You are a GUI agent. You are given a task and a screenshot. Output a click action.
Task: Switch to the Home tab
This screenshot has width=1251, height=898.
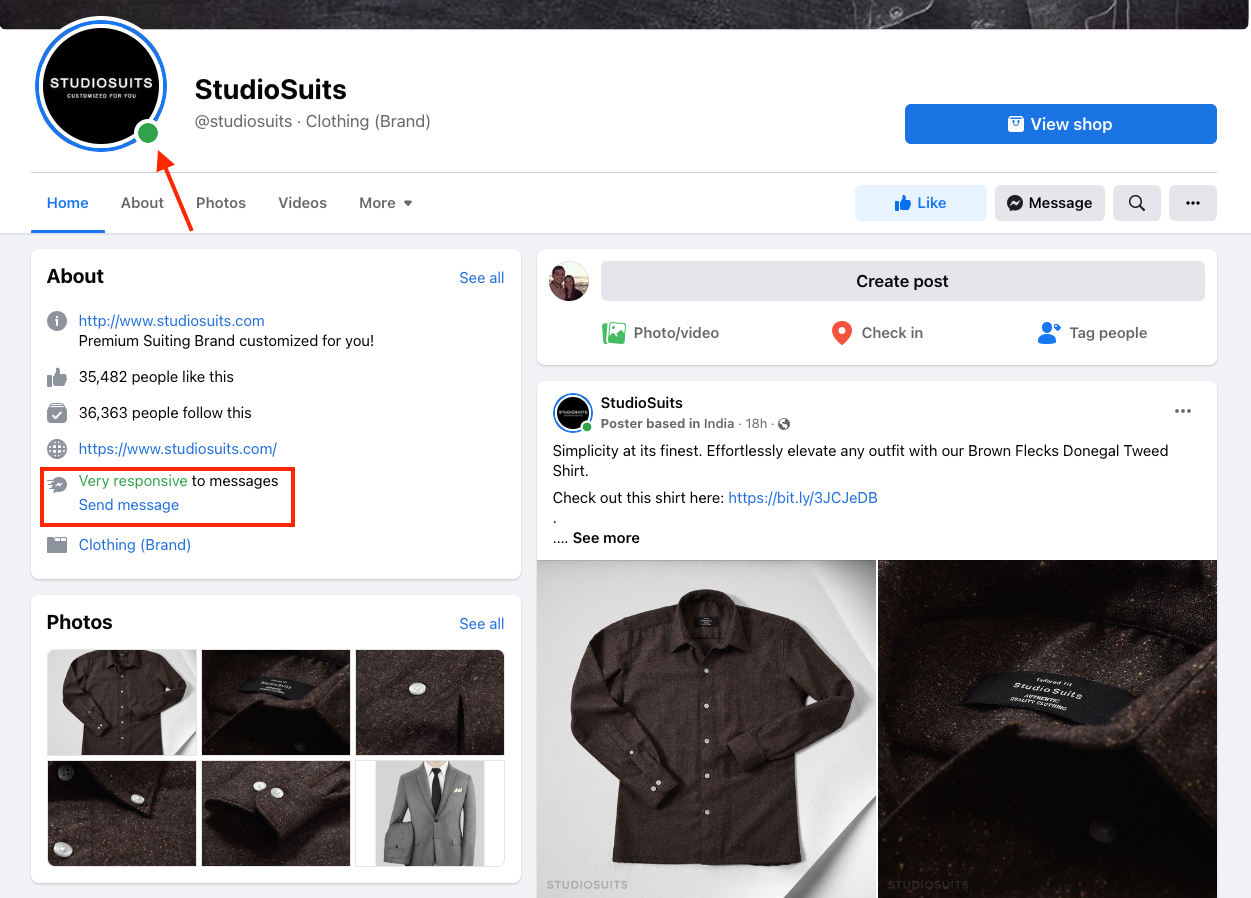coord(68,203)
